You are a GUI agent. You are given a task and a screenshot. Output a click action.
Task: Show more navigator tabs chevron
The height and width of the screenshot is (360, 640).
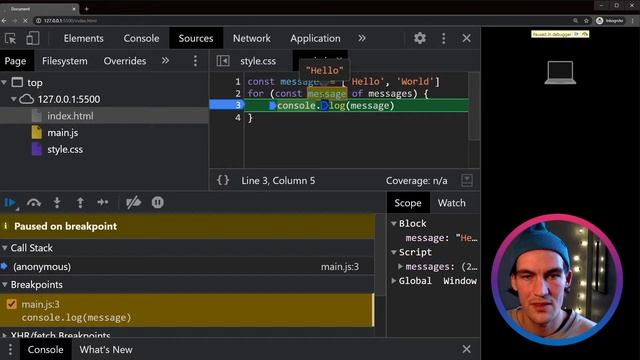pos(165,61)
